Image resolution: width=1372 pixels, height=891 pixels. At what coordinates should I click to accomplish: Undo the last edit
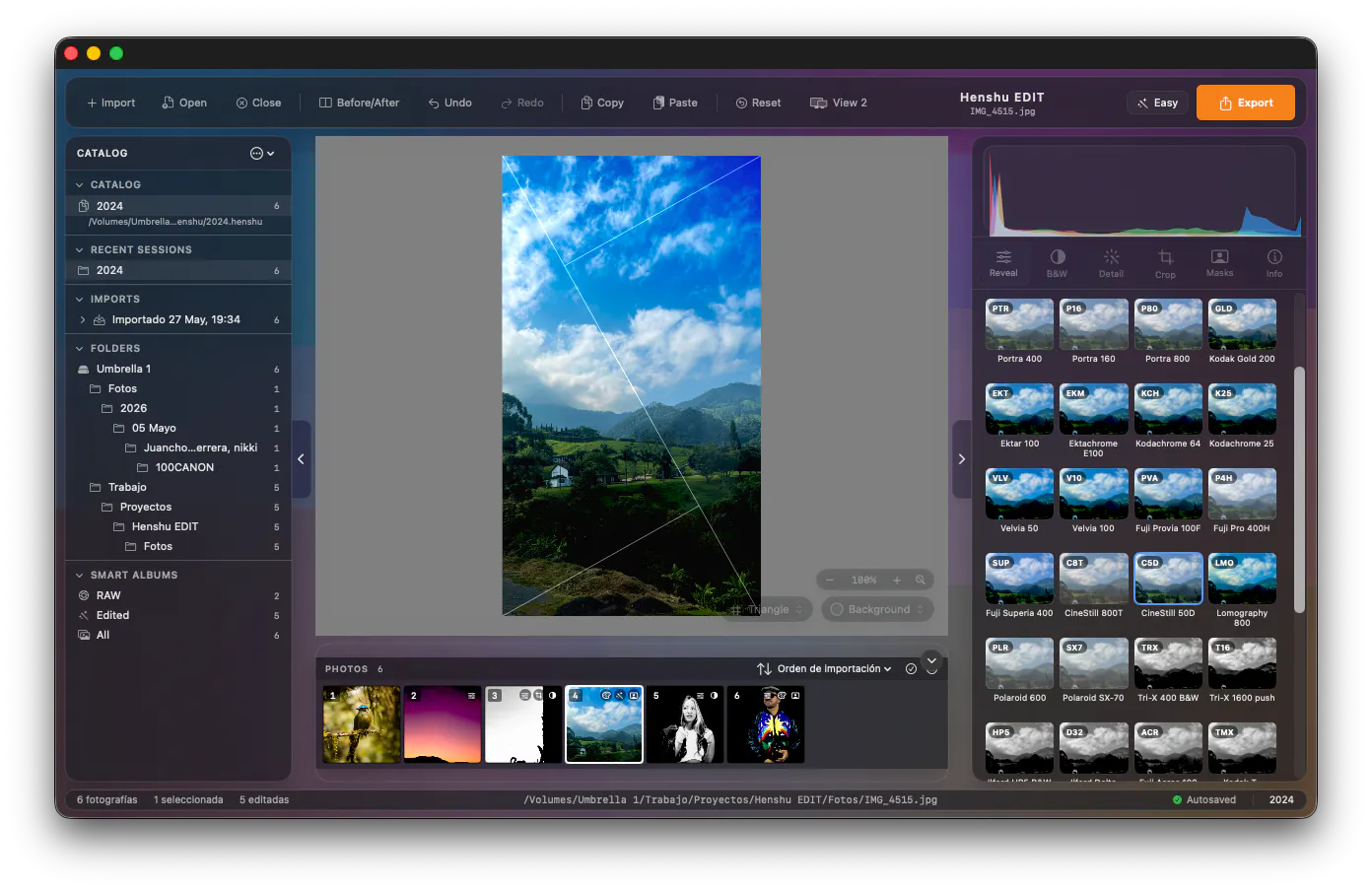pos(449,103)
